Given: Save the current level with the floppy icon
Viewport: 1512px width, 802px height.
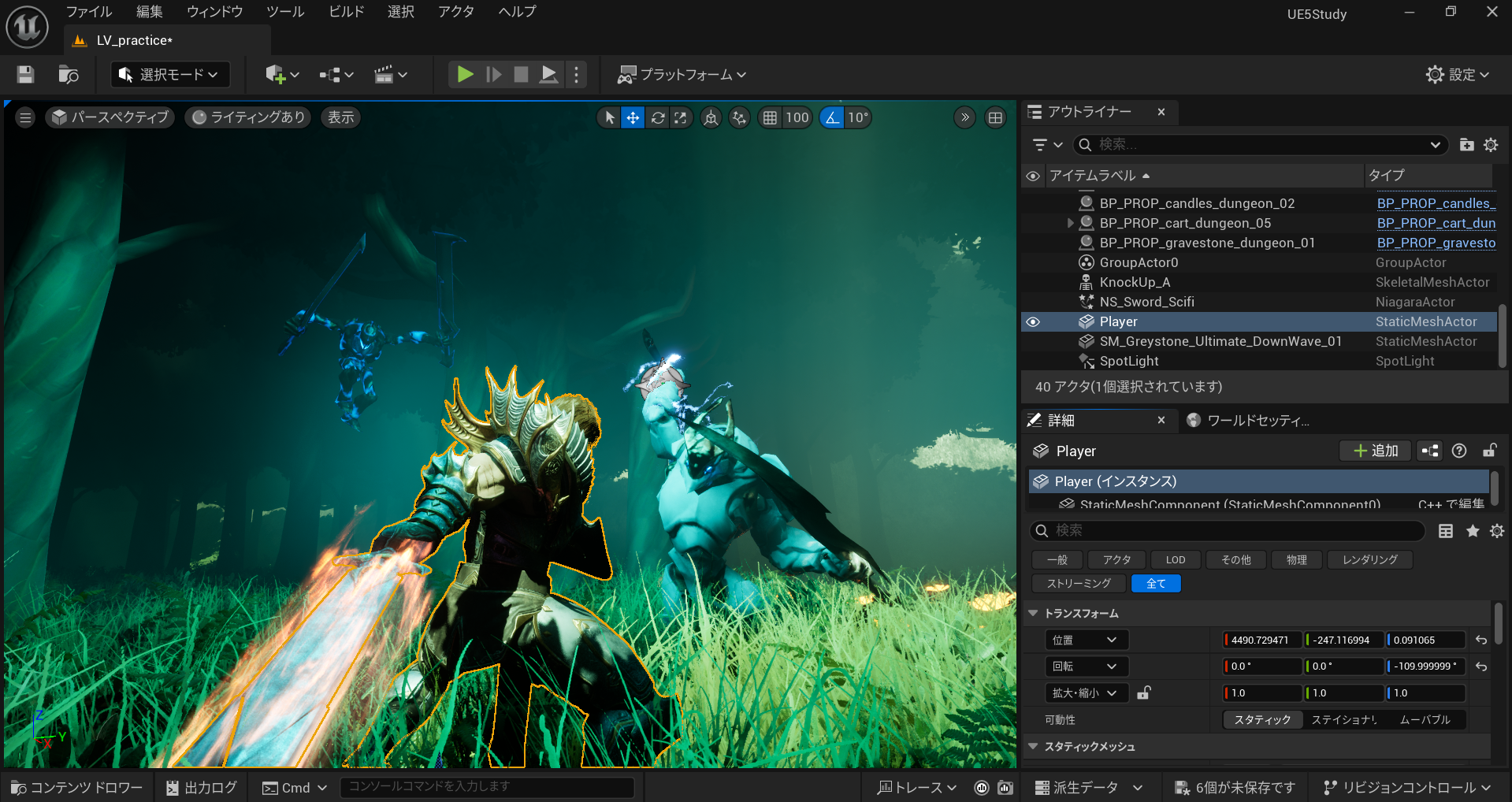Looking at the screenshot, I should click(x=25, y=74).
